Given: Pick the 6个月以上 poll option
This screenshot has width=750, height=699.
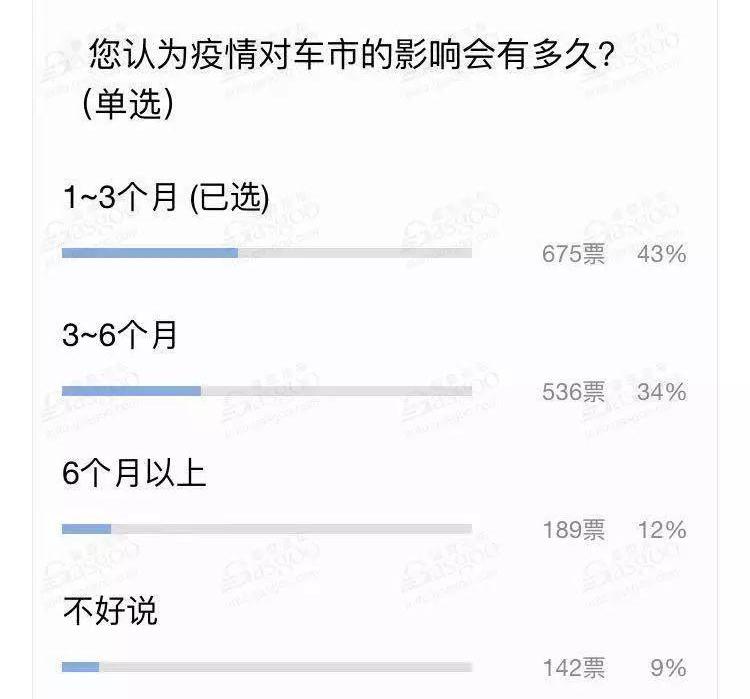Looking at the screenshot, I should [x=134, y=473].
